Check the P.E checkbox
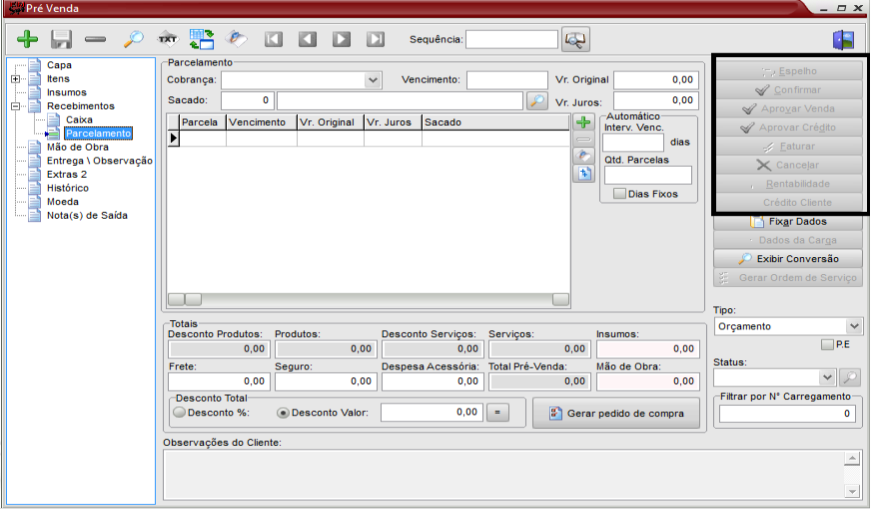The height and width of the screenshot is (510, 874). click(x=827, y=345)
